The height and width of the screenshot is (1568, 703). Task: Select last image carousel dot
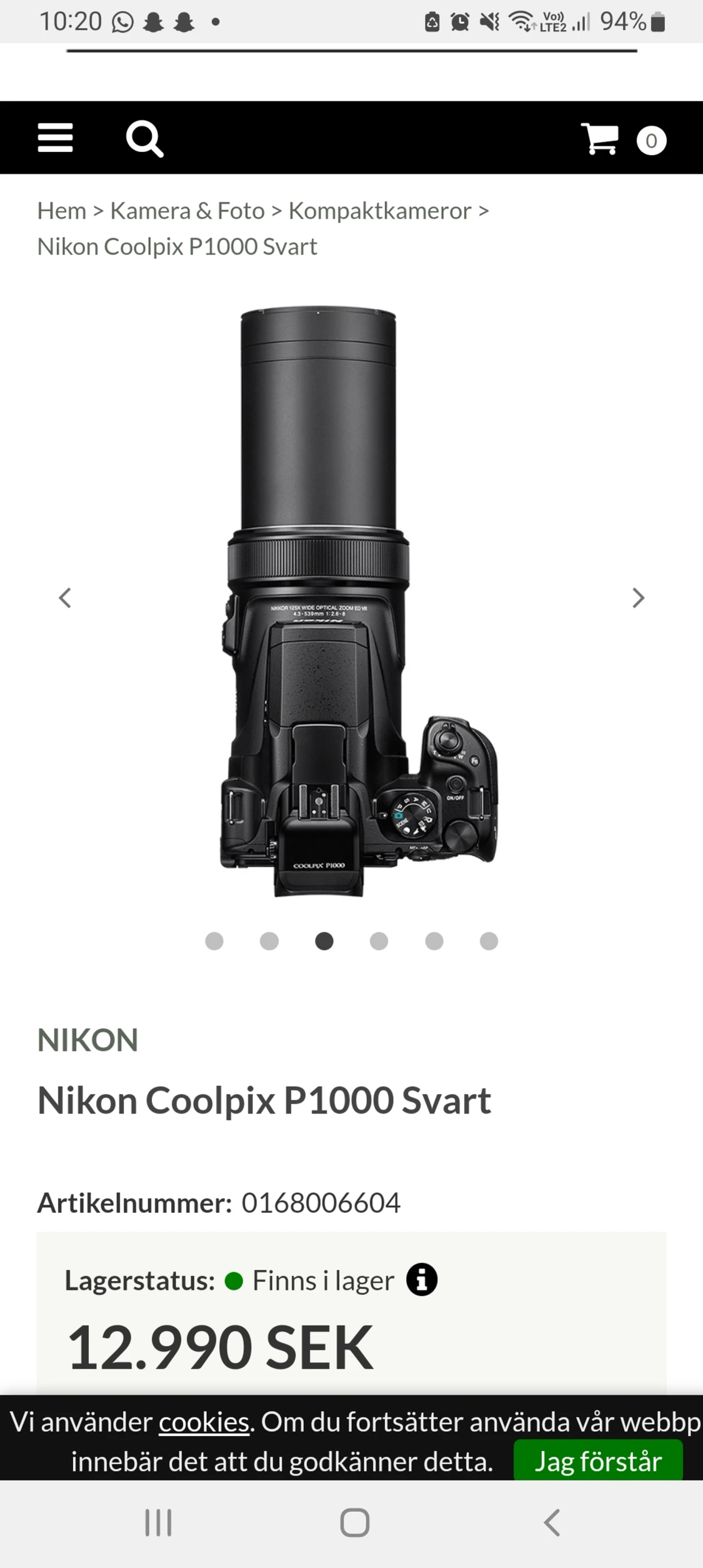tap(489, 941)
